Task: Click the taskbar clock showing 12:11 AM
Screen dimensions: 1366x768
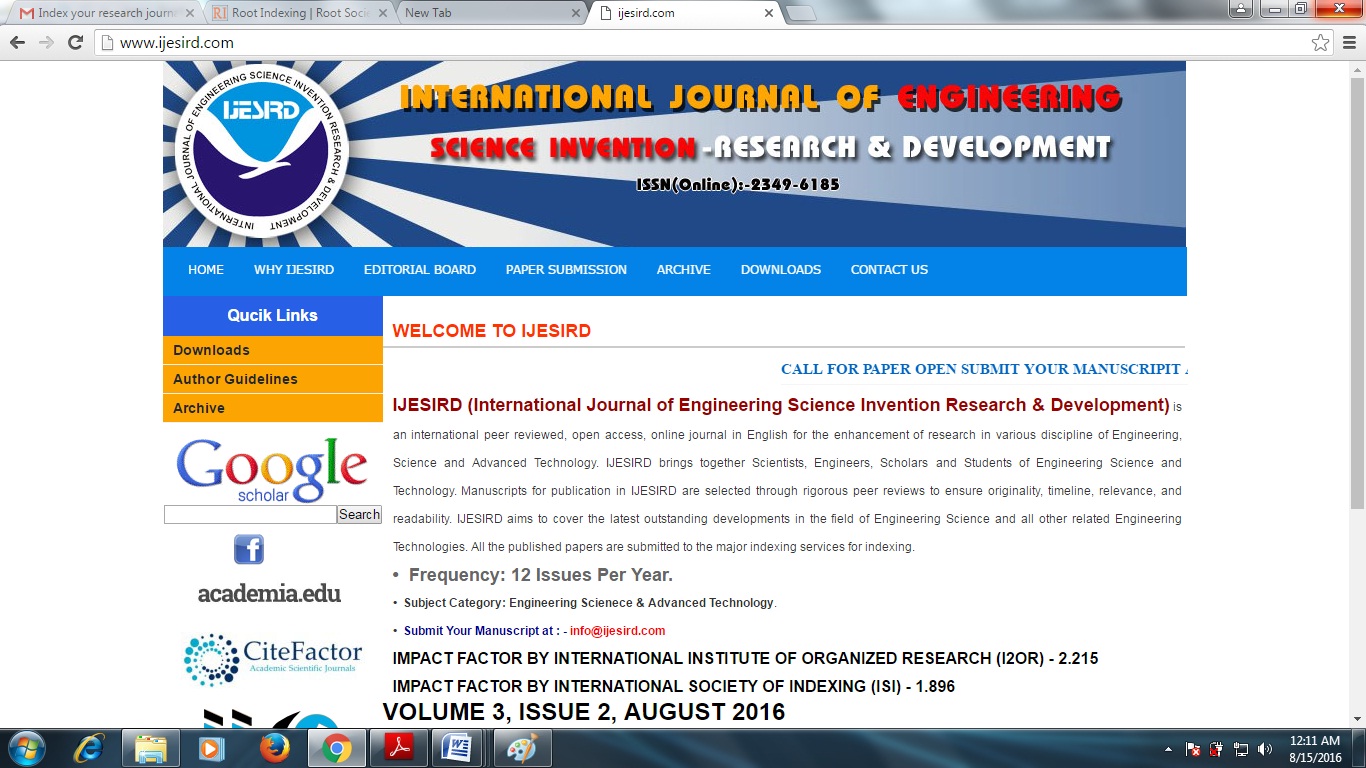Action: tap(1314, 749)
